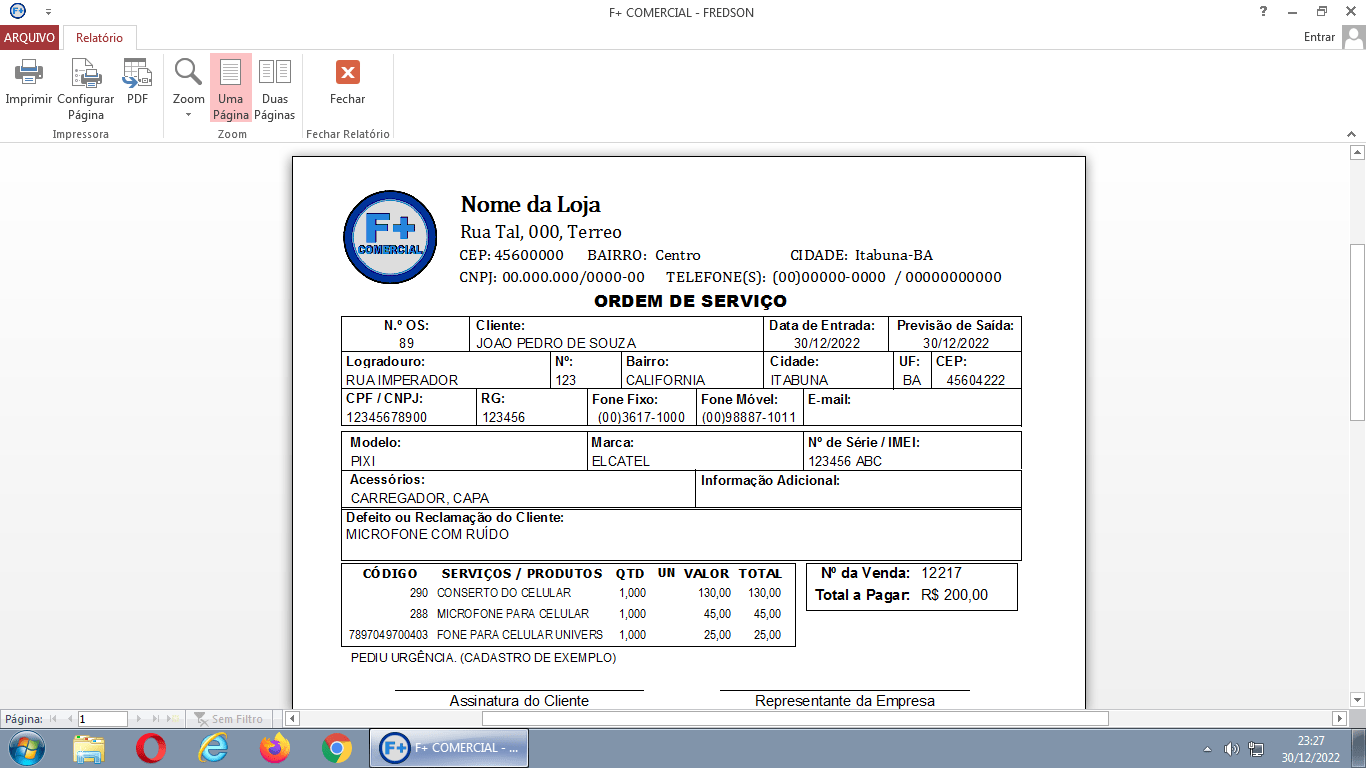Open the Quick Access Toolbar dropdown

click(48, 12)
